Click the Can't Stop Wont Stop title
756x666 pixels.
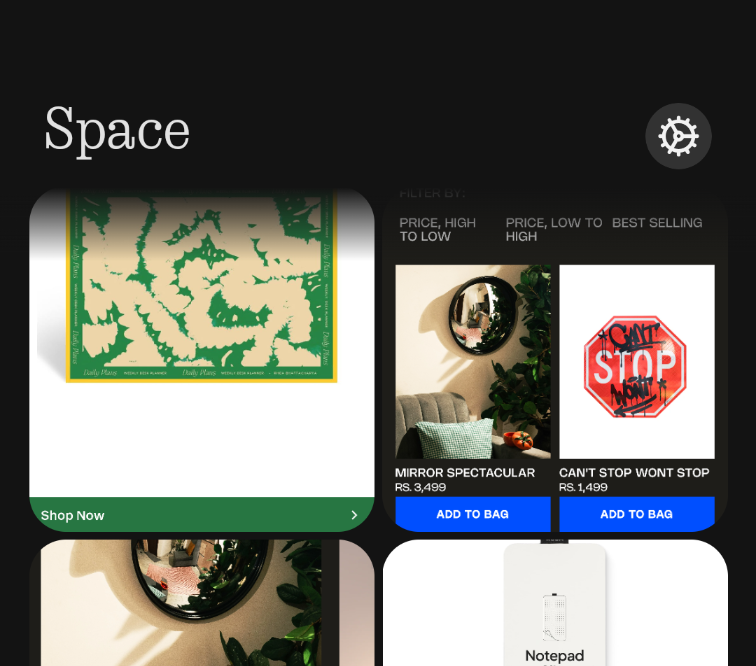[x=634, y=473]
